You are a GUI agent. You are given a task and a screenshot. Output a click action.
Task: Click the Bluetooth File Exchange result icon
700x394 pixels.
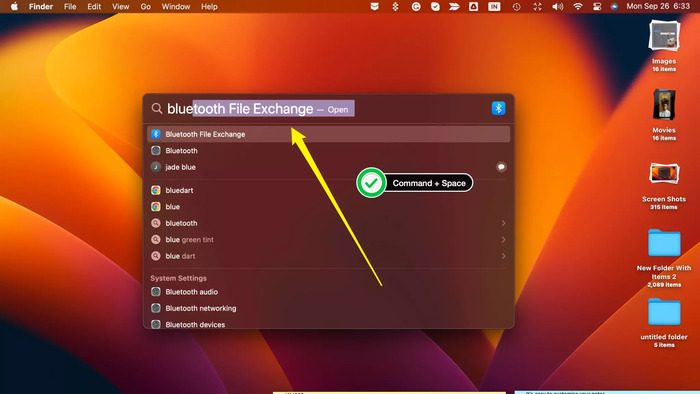click(155, 134)
